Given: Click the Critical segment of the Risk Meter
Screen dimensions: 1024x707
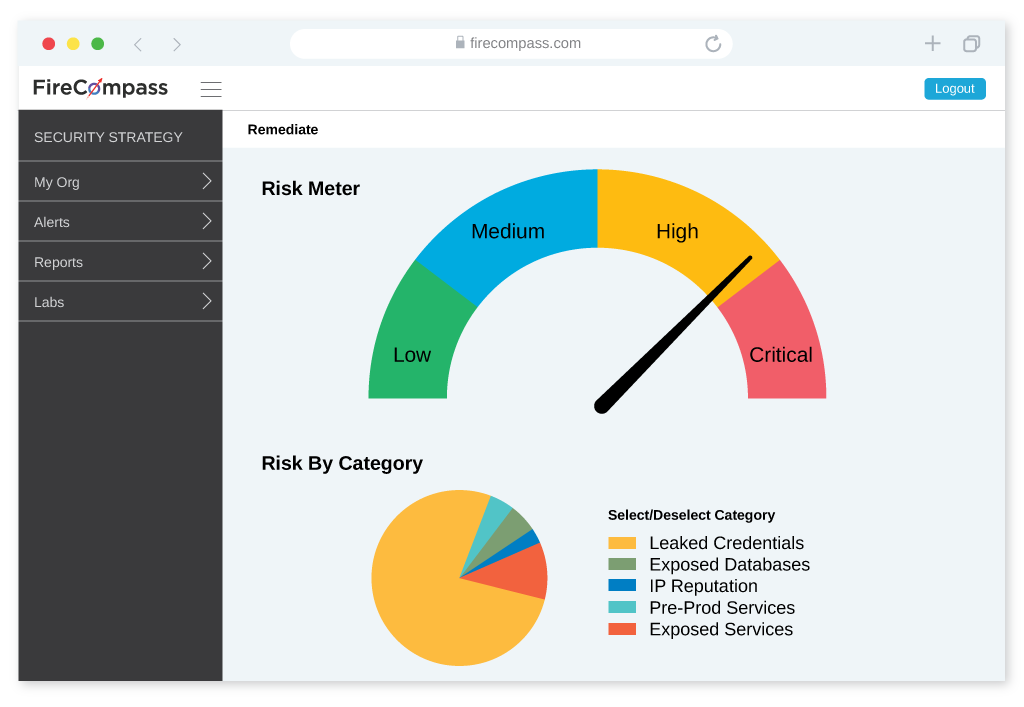Looking at the screenshot, I should point(782,355).
